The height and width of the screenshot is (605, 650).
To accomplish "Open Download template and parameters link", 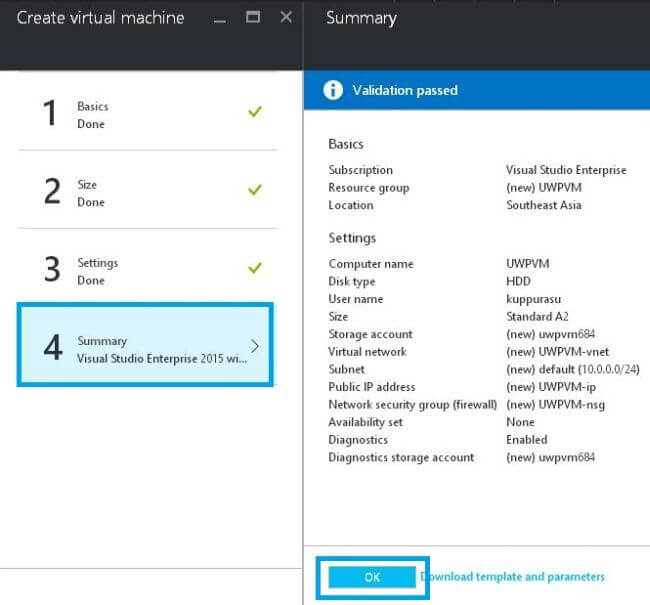I will coord(514,577).
